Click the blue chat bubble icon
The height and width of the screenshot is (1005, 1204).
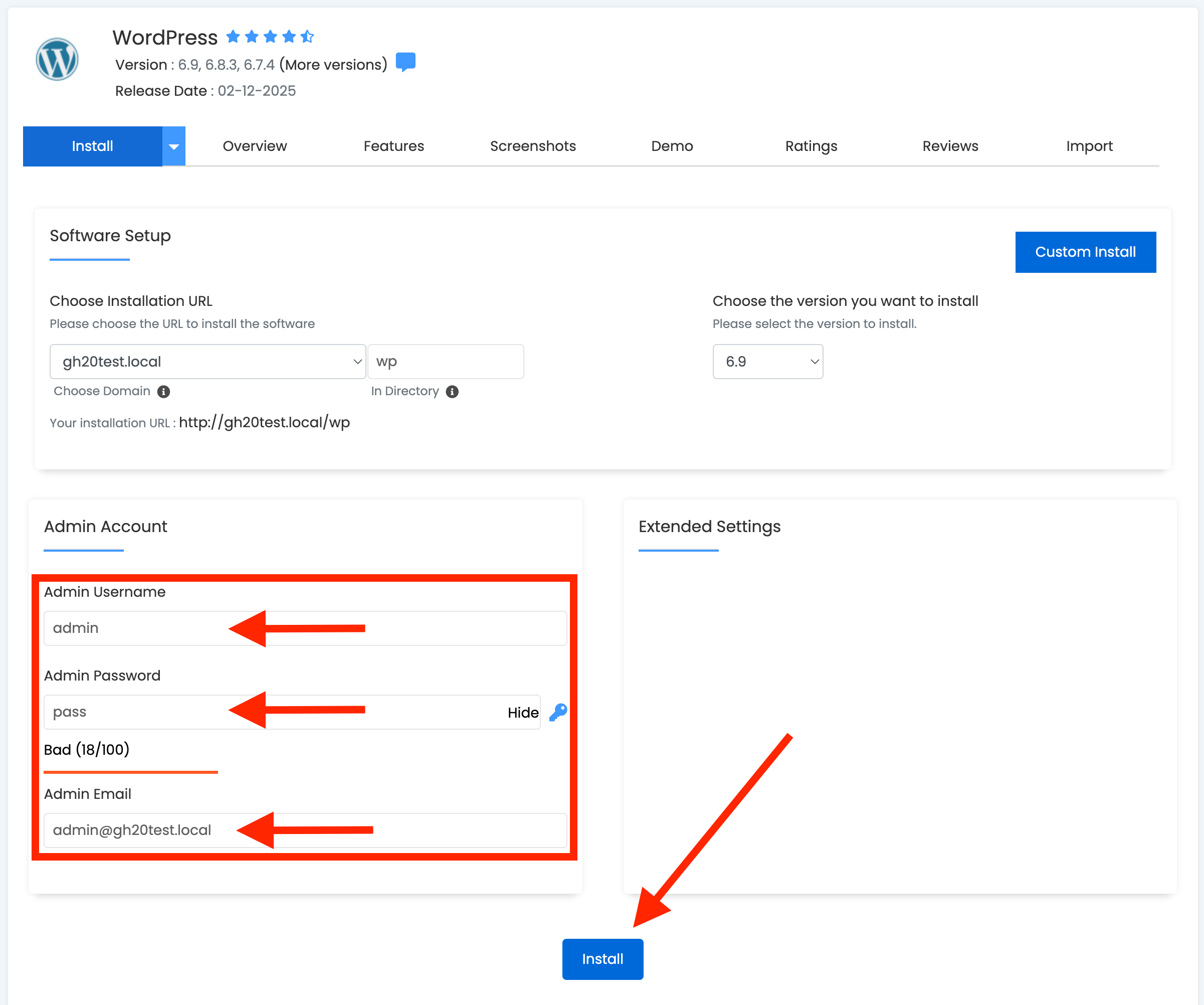[x=406, y=61]
